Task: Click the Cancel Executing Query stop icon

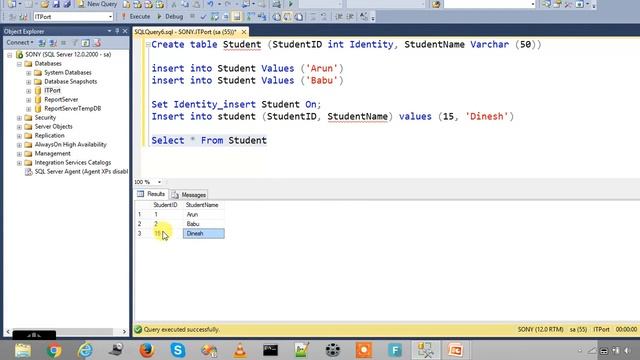Action: click(x=192, y=17)
